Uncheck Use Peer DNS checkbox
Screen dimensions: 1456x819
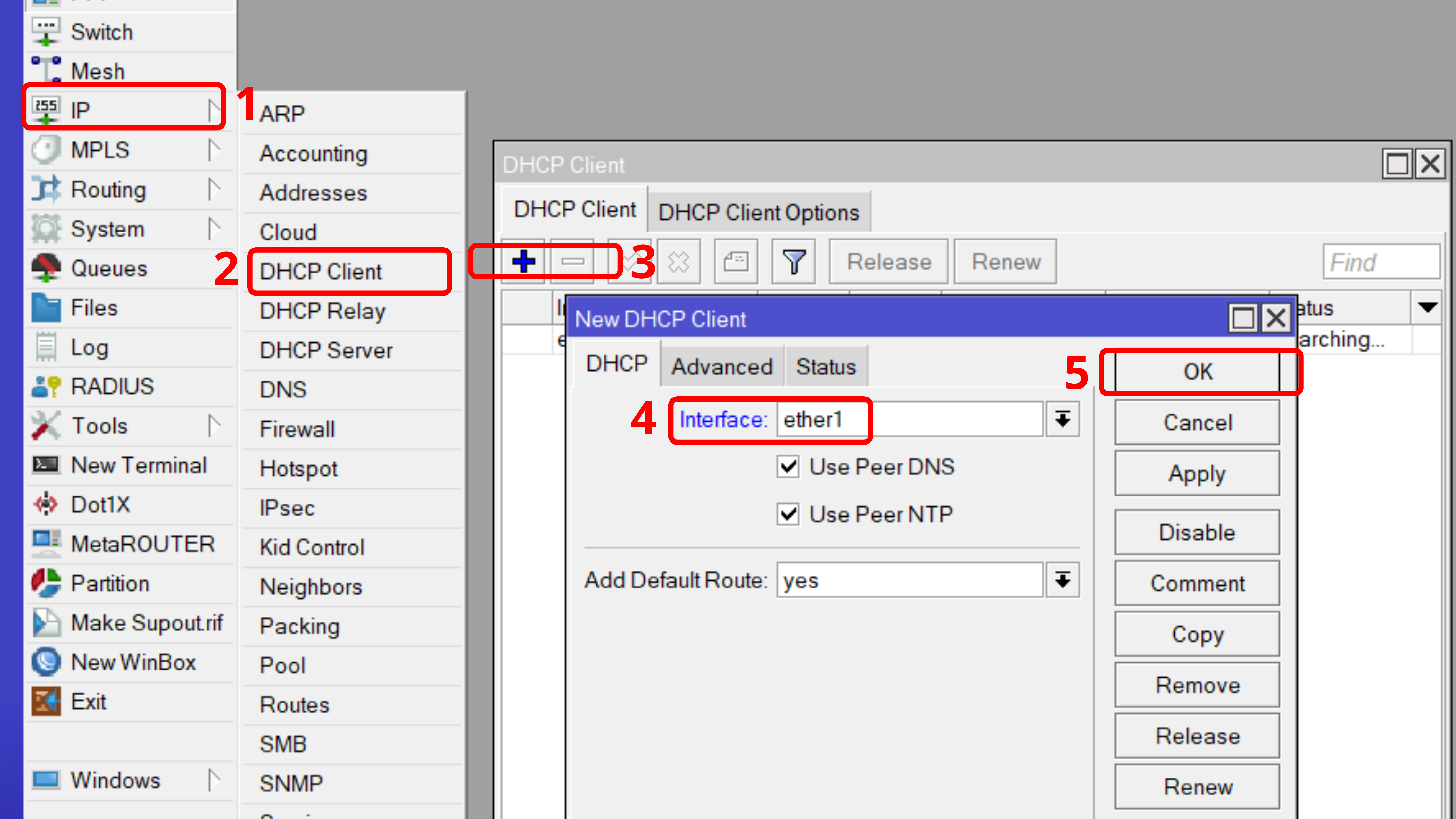pos(787,467)
